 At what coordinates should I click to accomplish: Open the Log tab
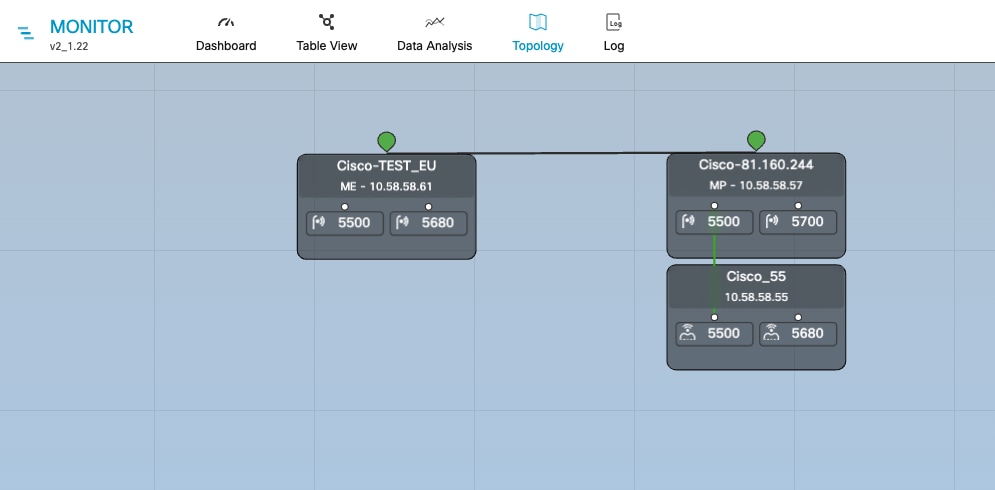point(614,34)
